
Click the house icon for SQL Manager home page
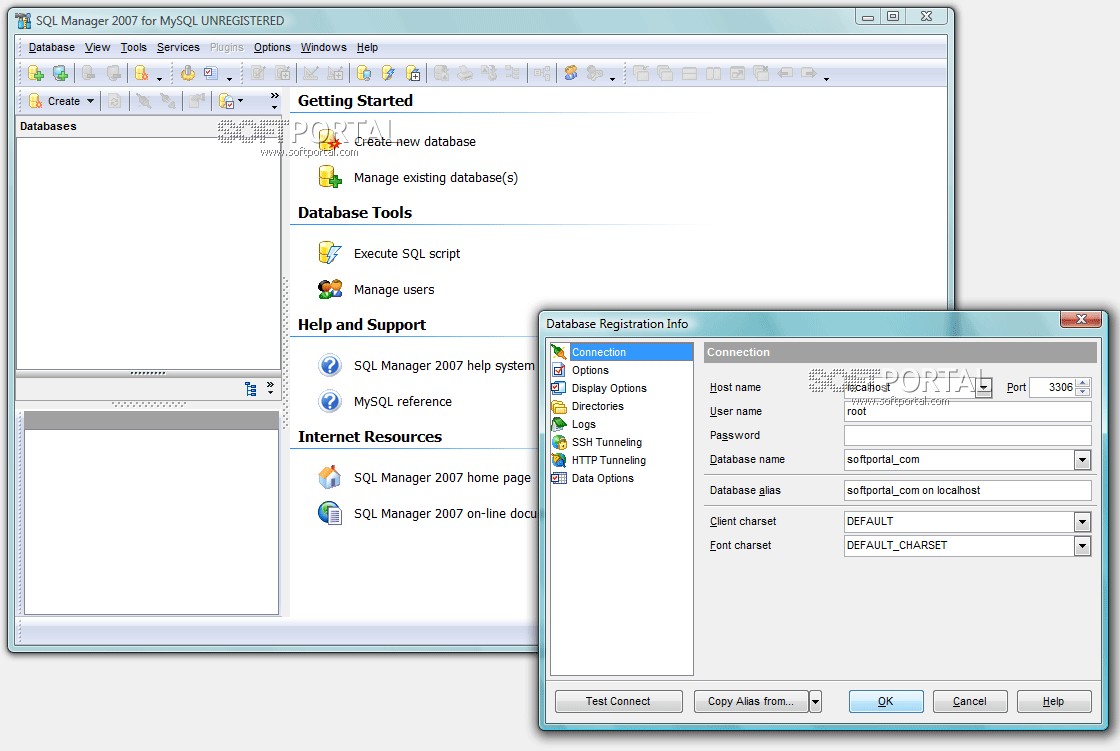pos(329,477)
